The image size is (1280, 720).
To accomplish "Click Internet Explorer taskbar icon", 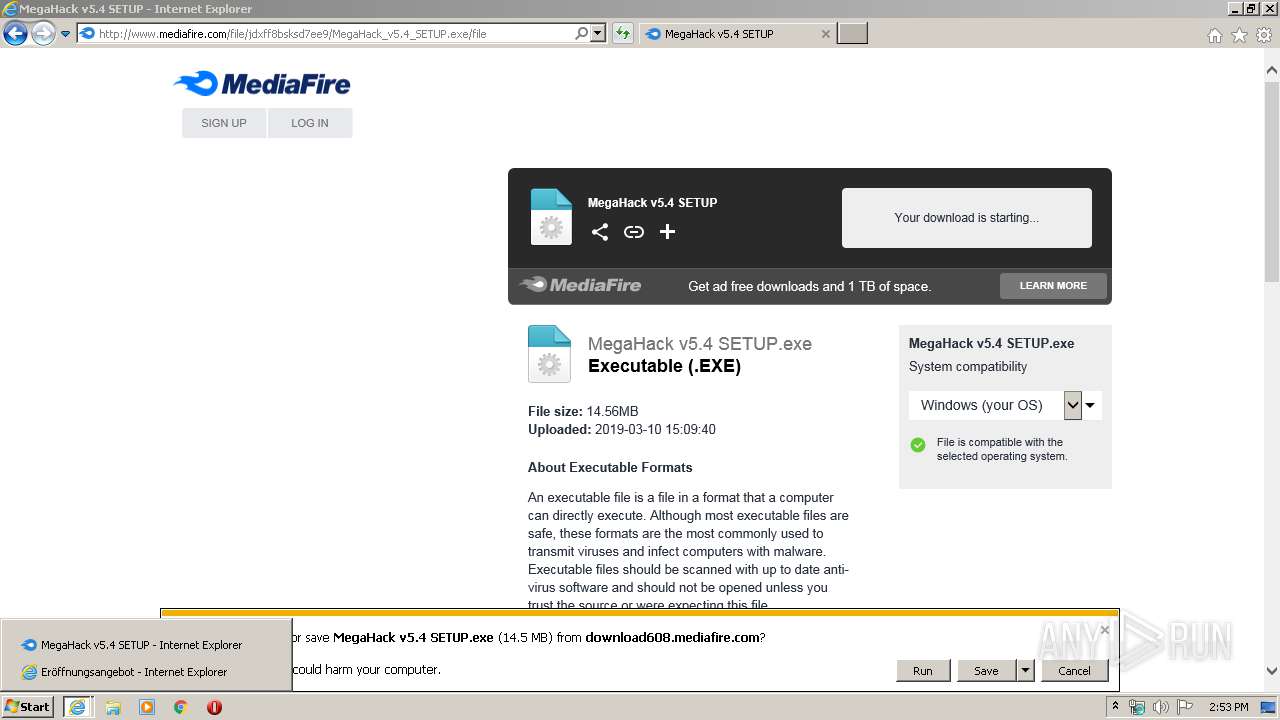I will tap(77, 707).
